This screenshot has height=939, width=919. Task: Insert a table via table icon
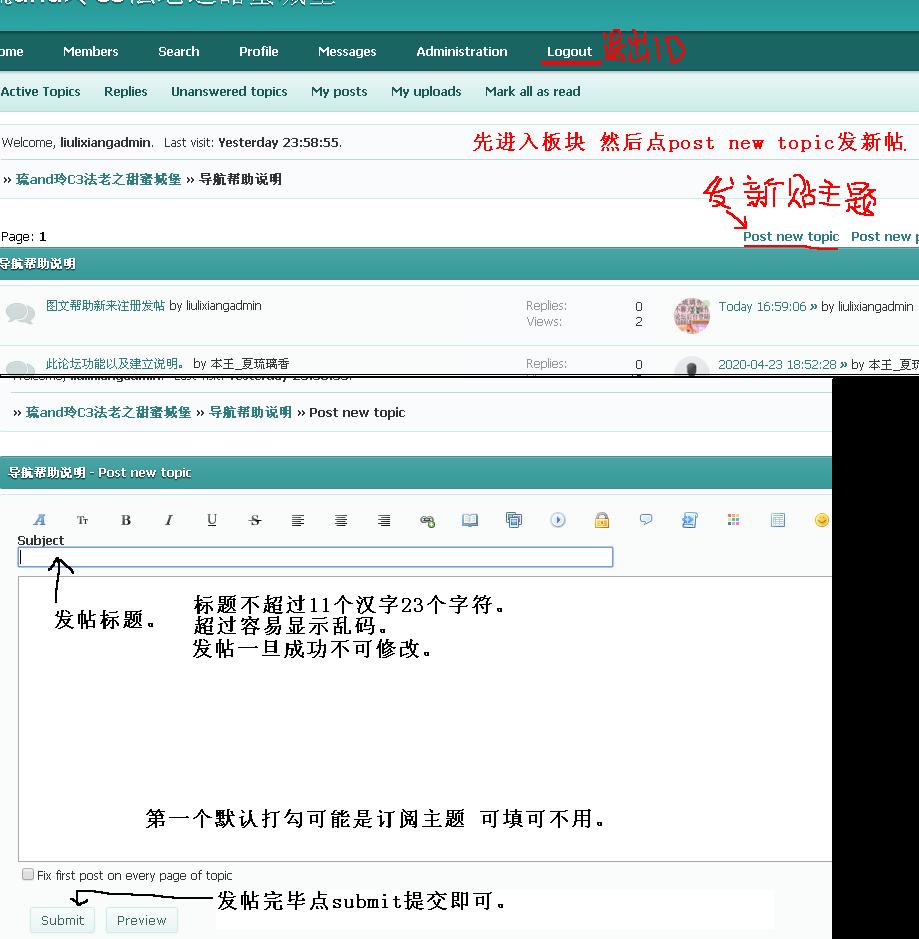tap(778, 520)
